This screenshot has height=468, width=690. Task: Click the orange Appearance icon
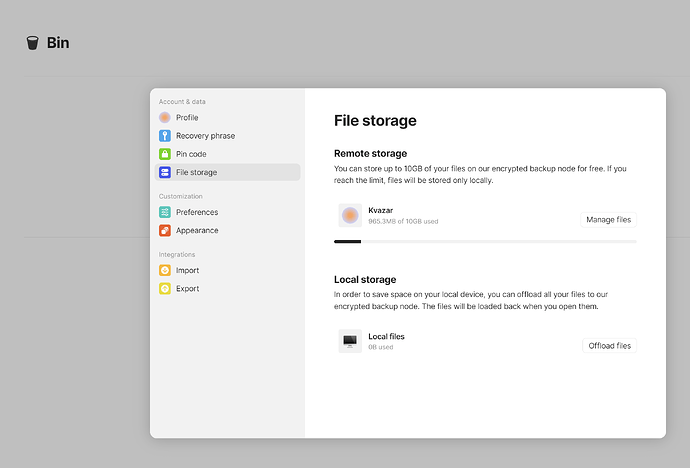165,230
